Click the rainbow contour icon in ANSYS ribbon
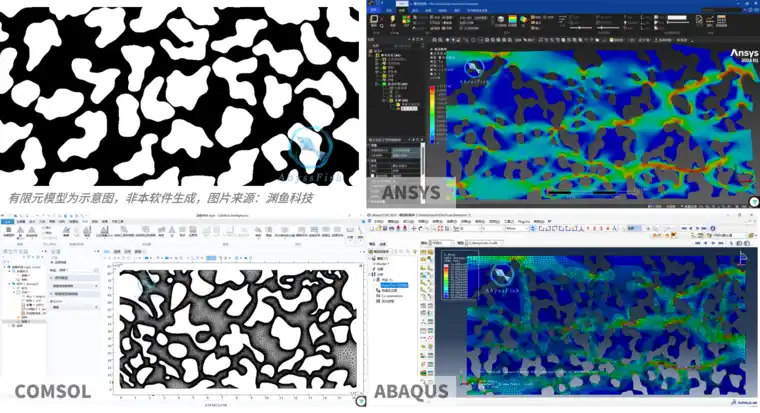The height and width of the screenshot is (413, 760). (x=512, y=19)
